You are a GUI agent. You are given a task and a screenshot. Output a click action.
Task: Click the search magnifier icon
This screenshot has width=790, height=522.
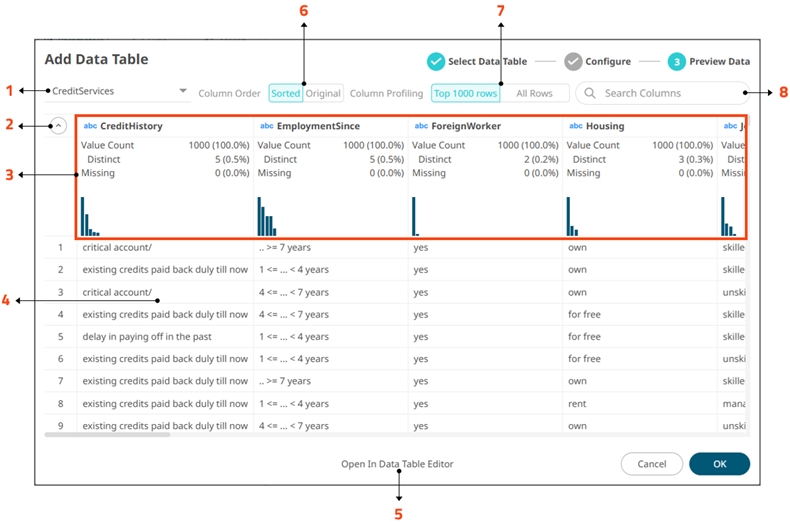(x=590, y=93)
